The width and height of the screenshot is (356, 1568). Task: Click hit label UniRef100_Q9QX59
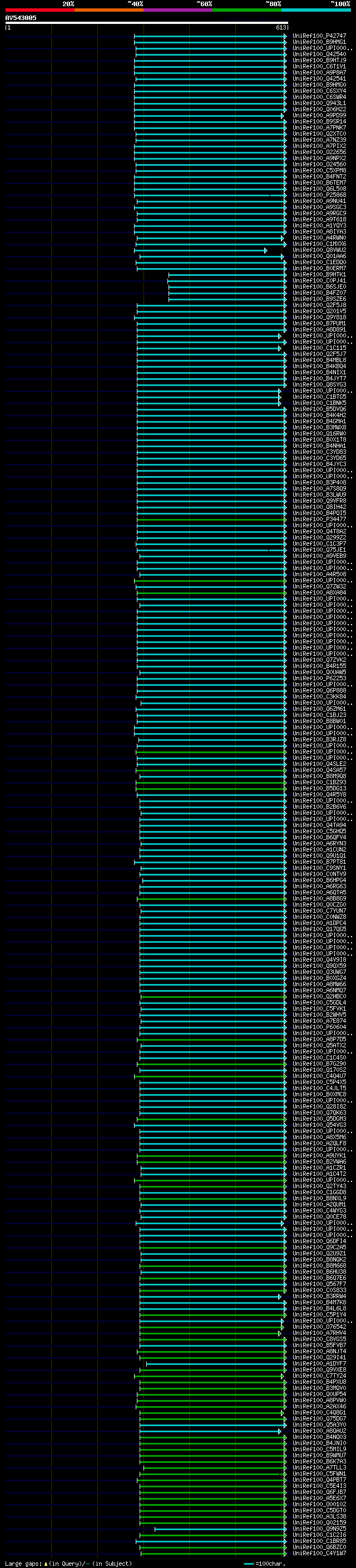point(319,966)
